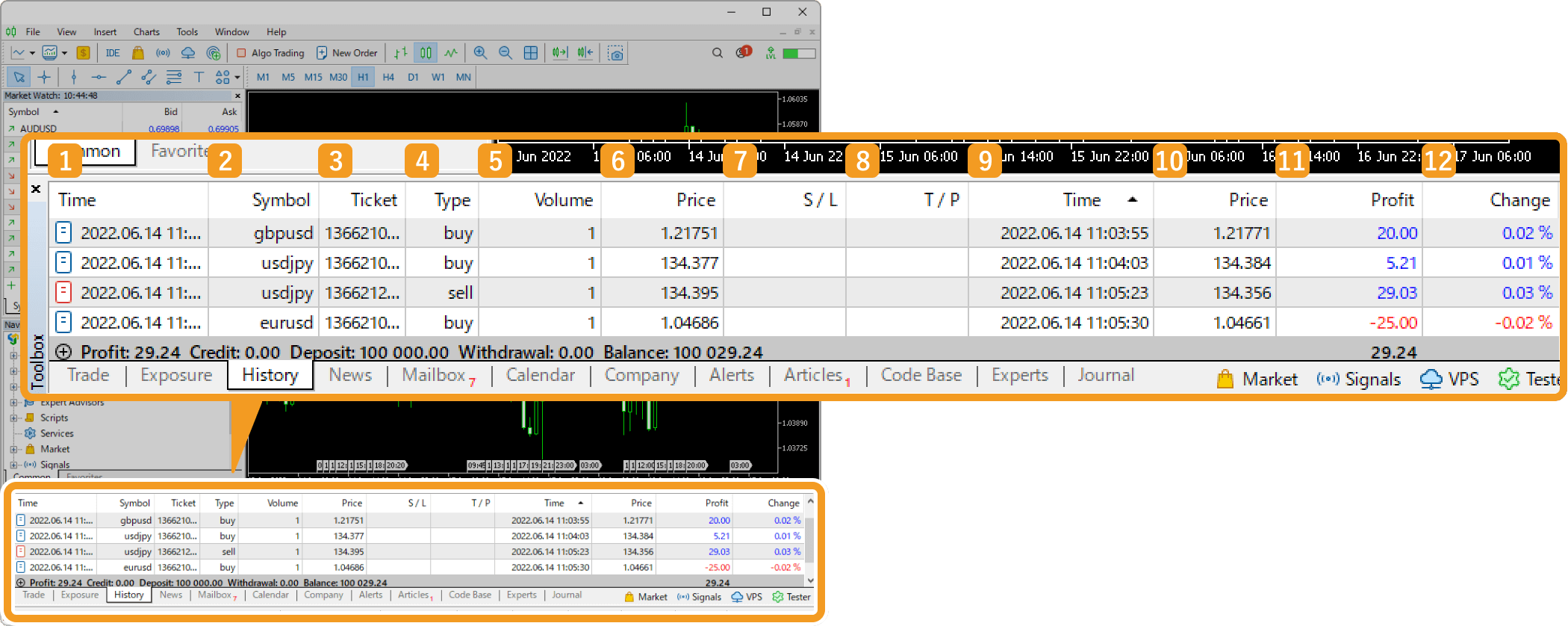Viewport: 1568px width, 626px height.
Task: Open the shapes objects dropdown arrow
Action: (x=237, y=77)
